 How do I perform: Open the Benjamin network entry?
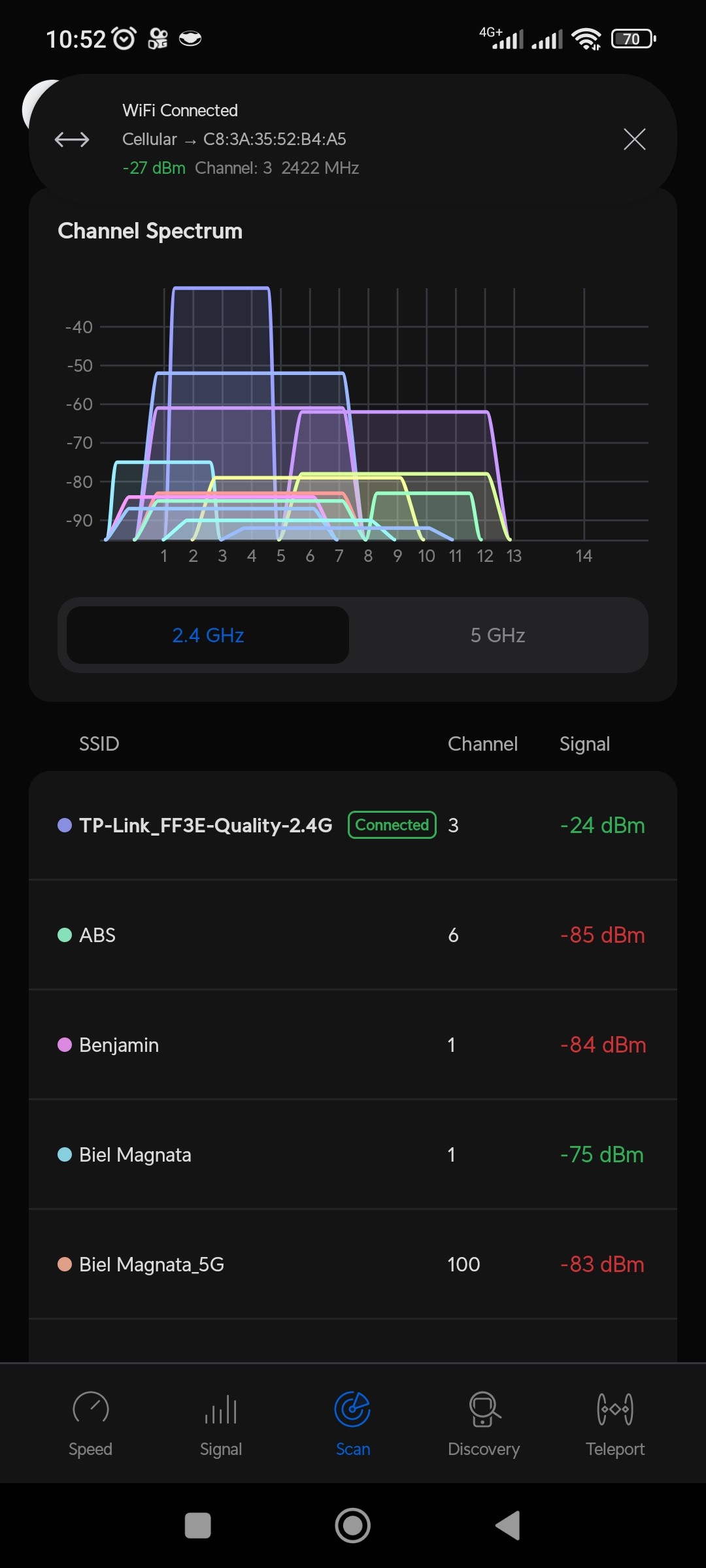tap(353, 1045)
